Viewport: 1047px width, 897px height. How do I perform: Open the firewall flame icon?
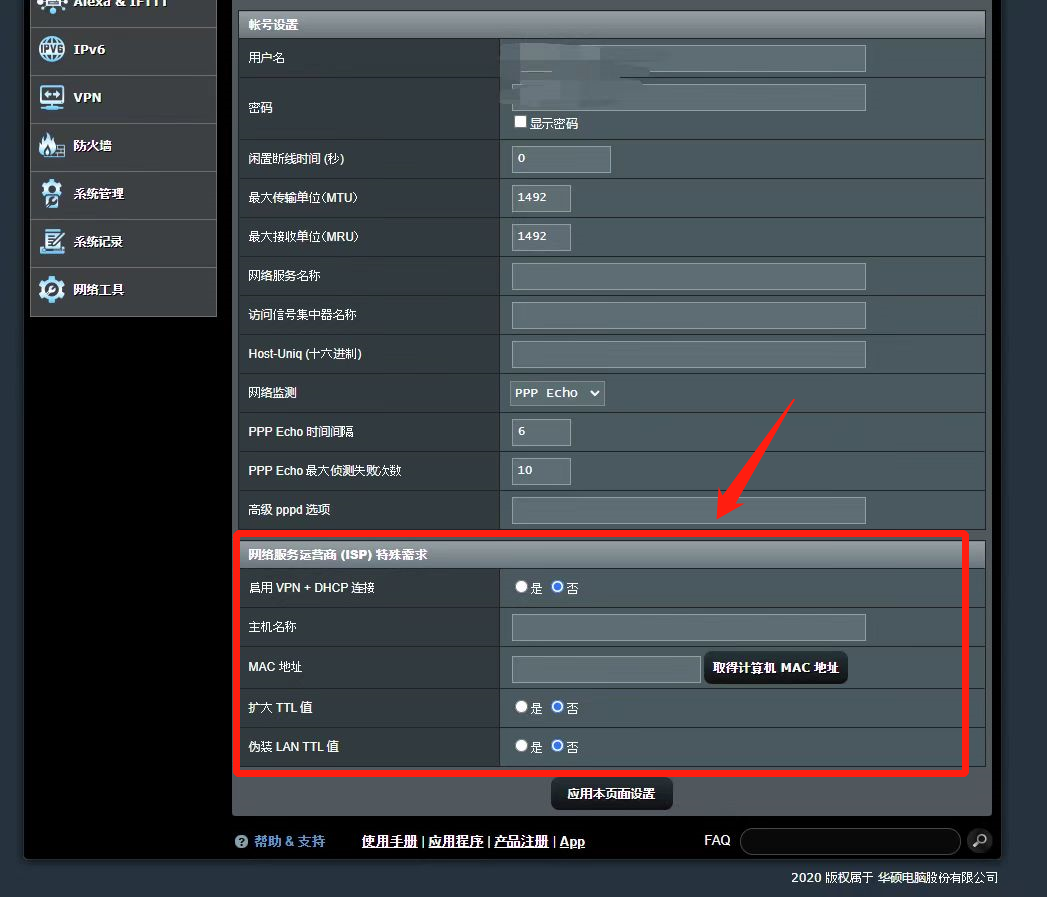pos(51,145)
